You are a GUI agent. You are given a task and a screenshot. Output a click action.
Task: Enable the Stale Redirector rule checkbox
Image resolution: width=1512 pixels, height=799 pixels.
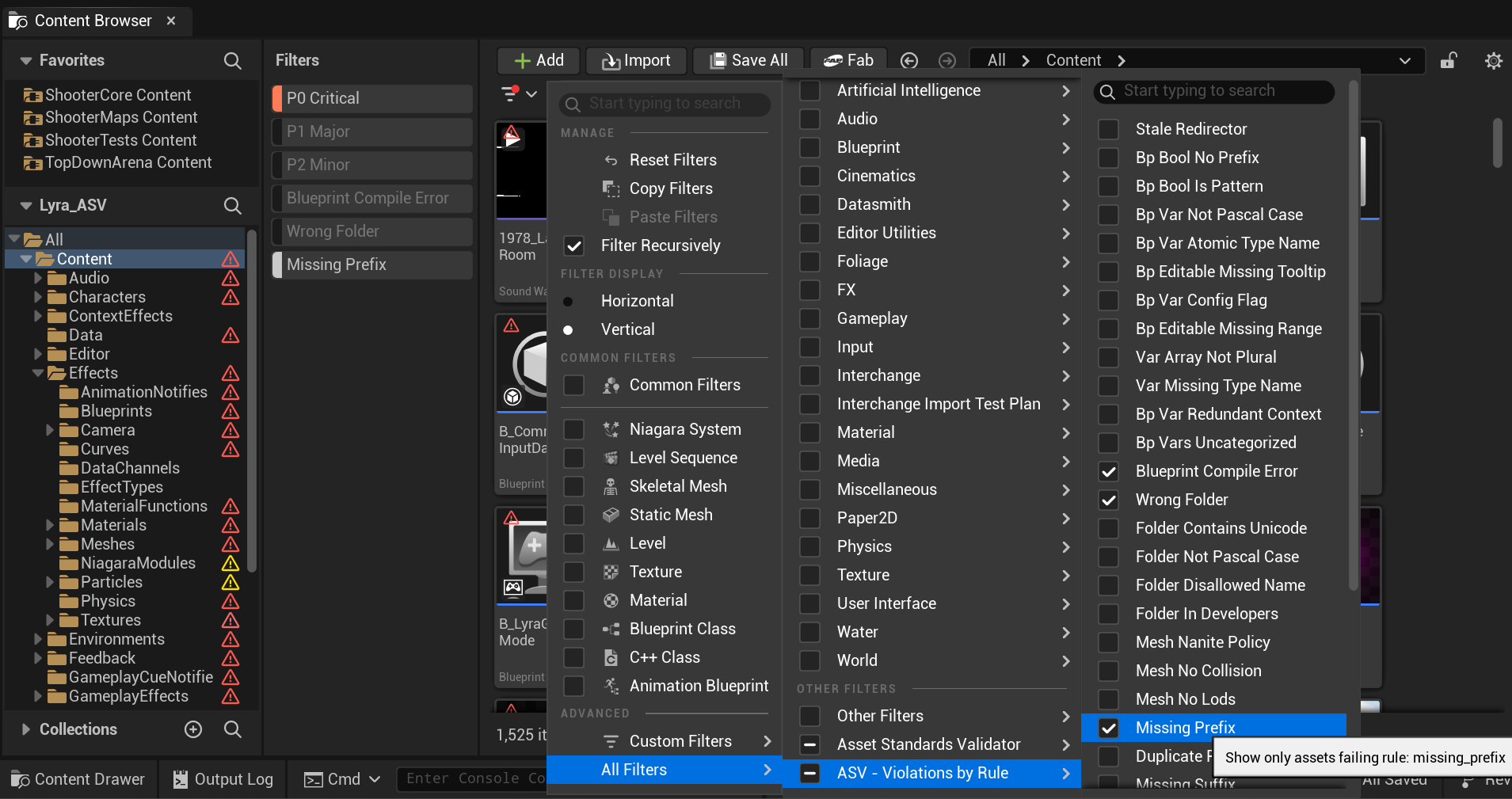(1109, 129)
